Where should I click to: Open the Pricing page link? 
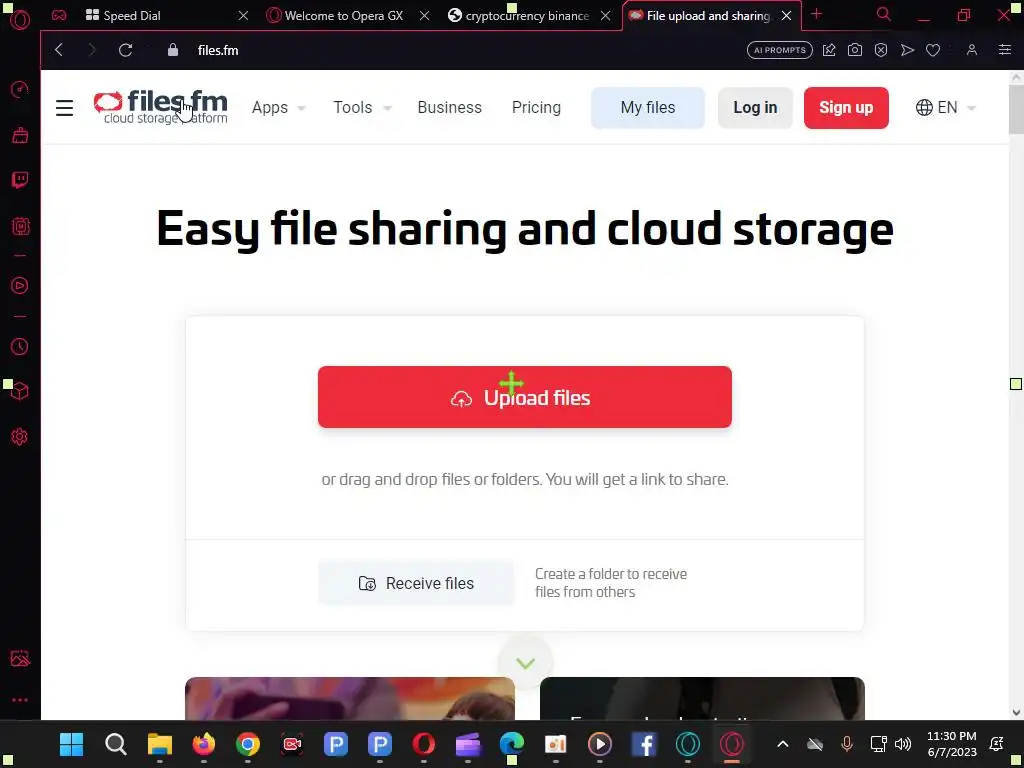536,108
